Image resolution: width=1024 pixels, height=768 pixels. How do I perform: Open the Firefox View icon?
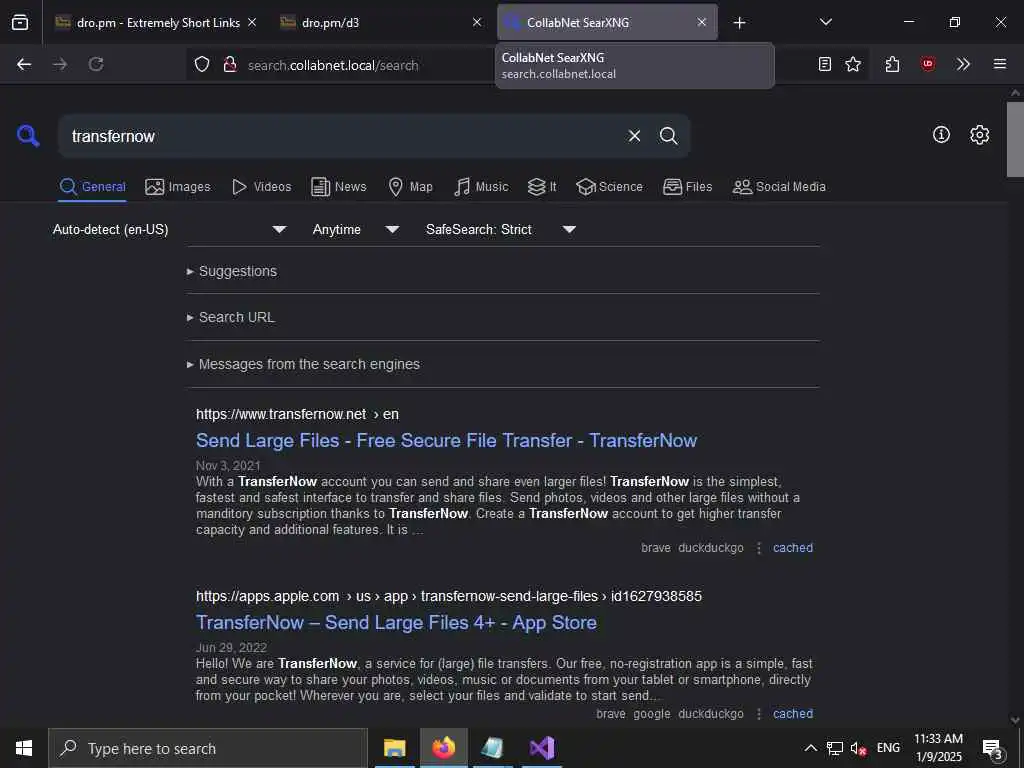(x=20, y=22)
